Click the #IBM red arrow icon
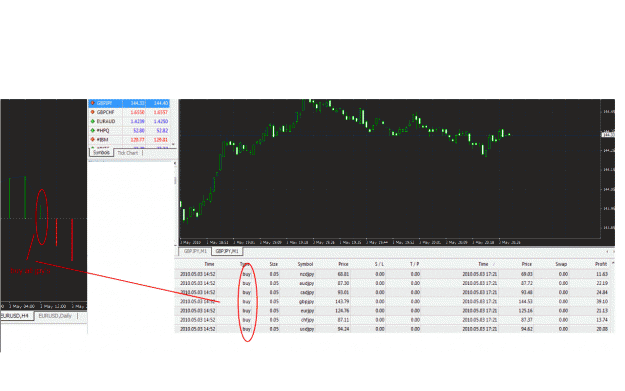The height and width of the screenshot is (391, 625). pyautogui.click(x=92, y=140)
